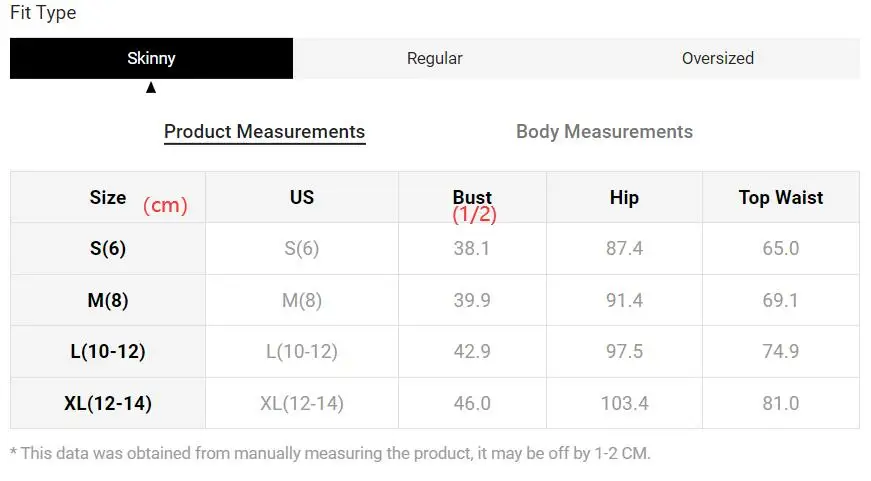Select the M(8) size row label
Image resolution: width=871 pixels, height=481 pixels.
tap(108, 300)
